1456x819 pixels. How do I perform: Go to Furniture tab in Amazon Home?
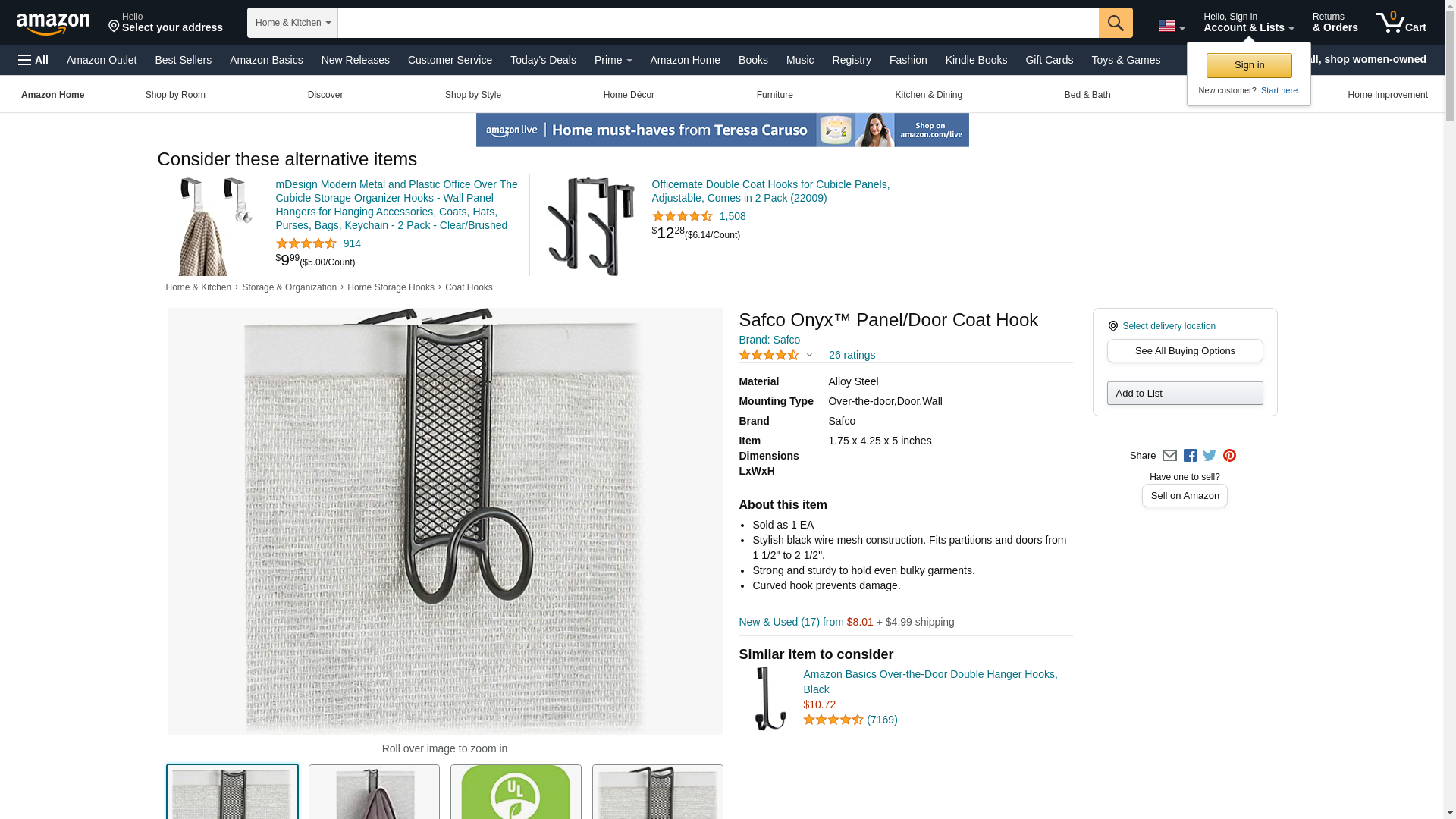774,95
